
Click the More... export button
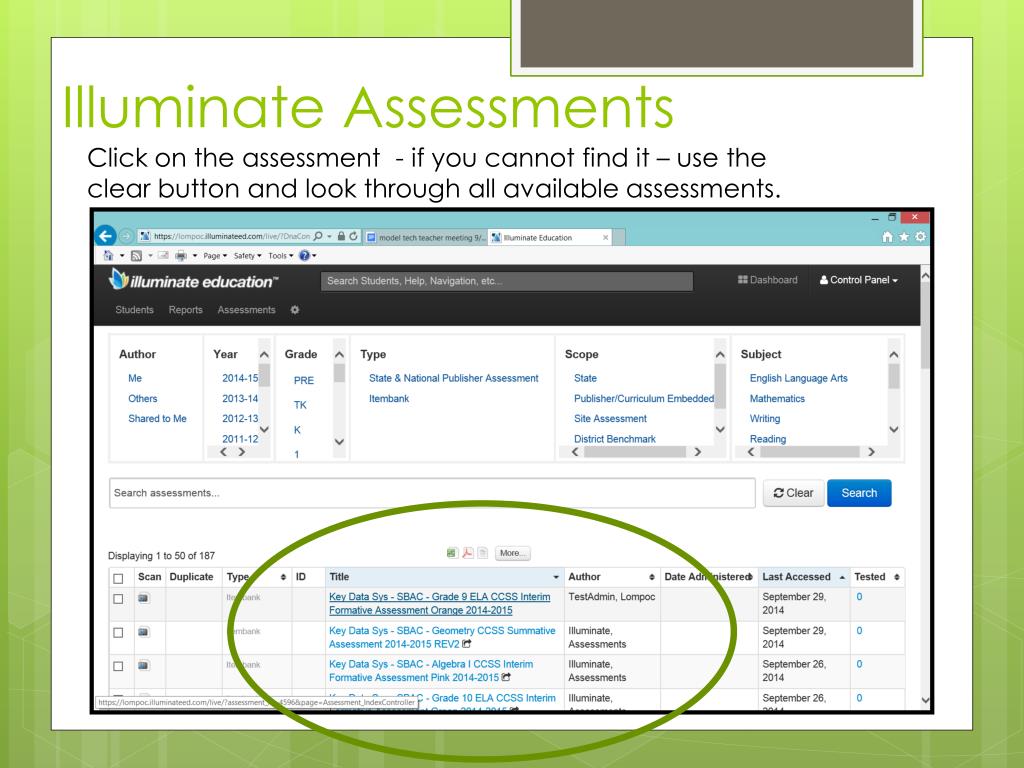[x=512, y=553]
